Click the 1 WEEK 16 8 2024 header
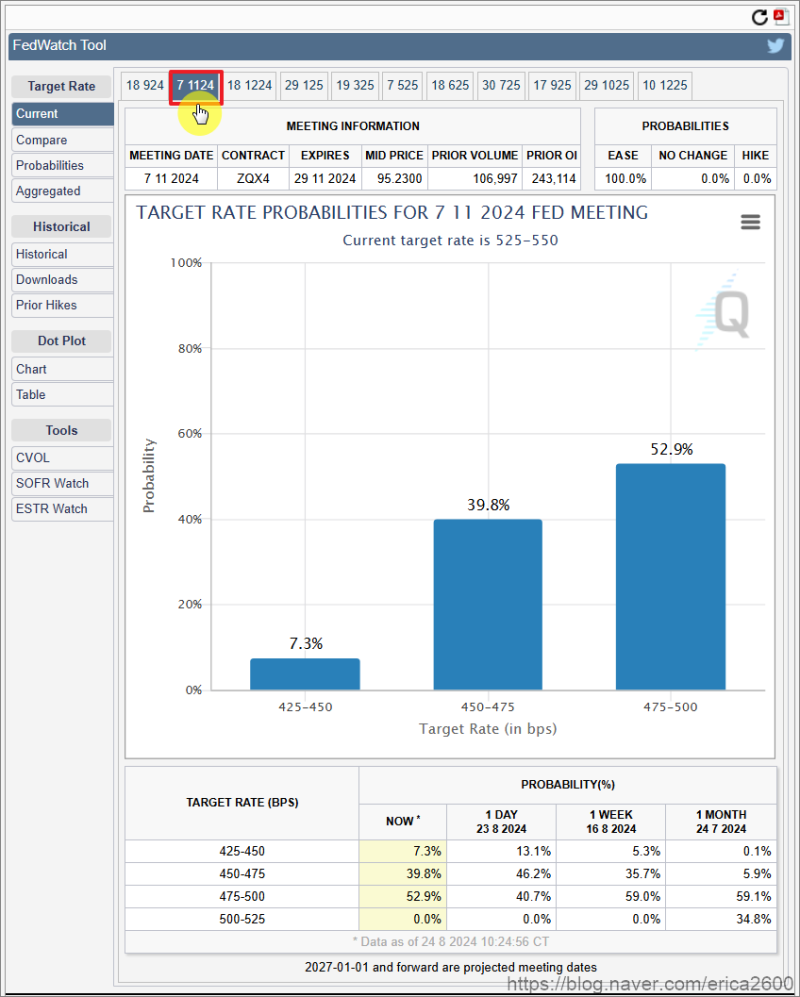 coord(611,822)
